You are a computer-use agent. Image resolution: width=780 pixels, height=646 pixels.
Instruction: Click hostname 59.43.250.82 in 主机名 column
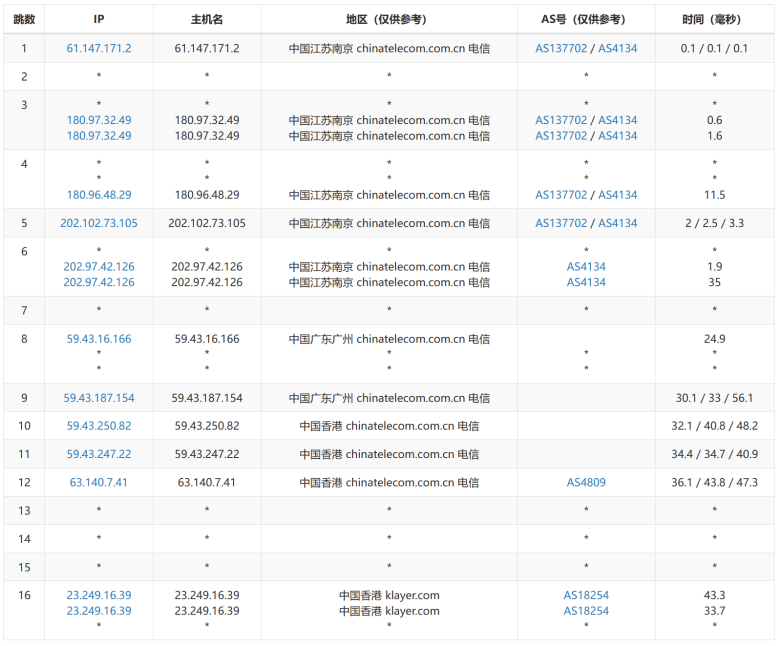(x=207, y=426)
